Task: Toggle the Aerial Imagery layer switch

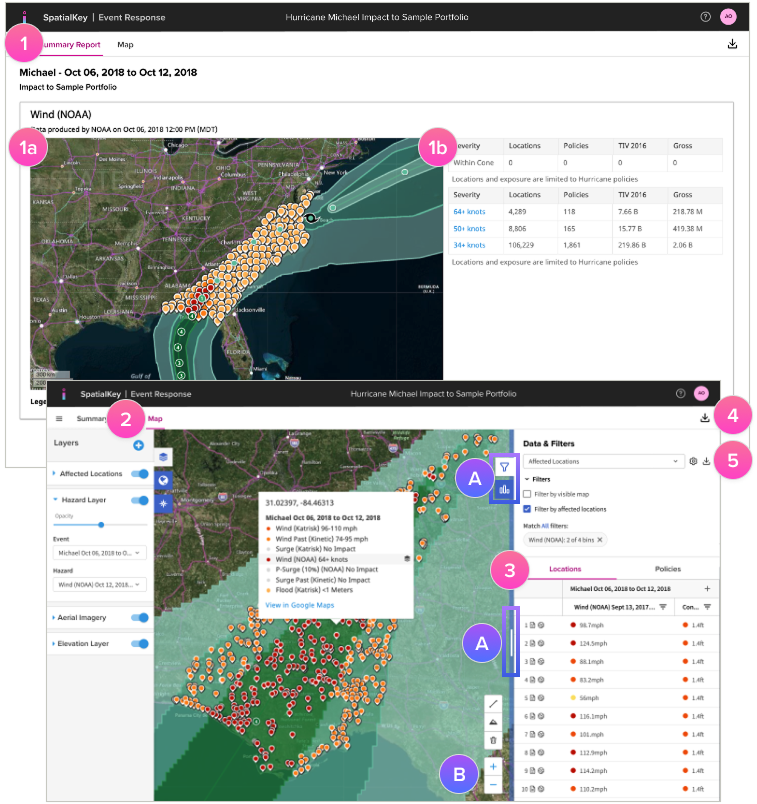Action: tap(140, 618)
